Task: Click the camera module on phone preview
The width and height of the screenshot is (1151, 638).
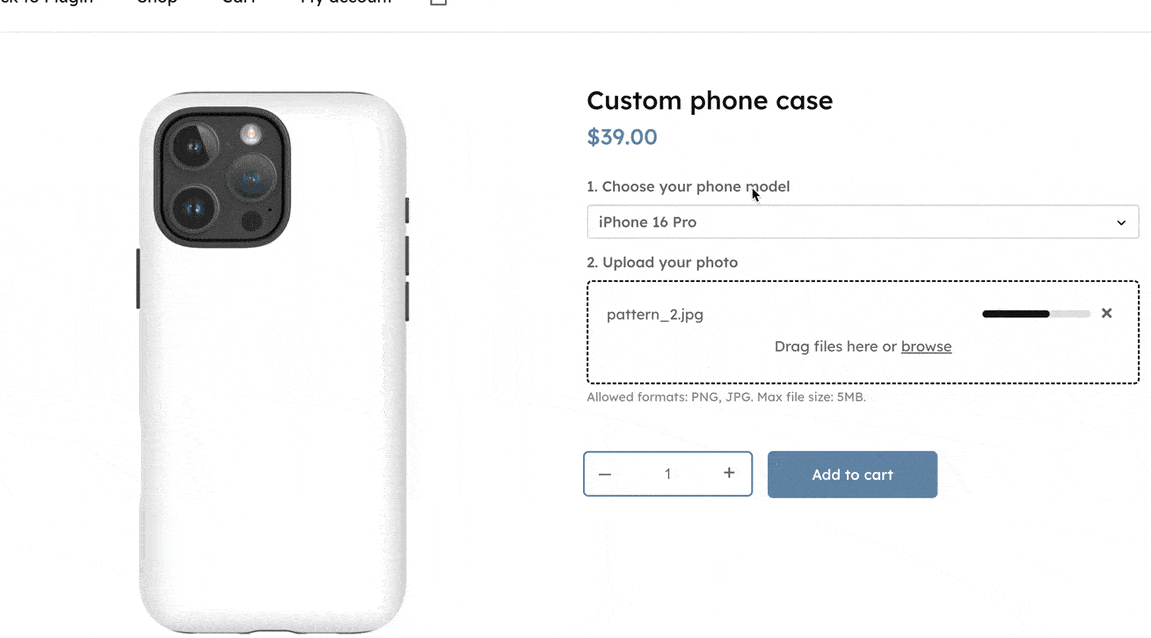Action: click(x=222, y=177)
